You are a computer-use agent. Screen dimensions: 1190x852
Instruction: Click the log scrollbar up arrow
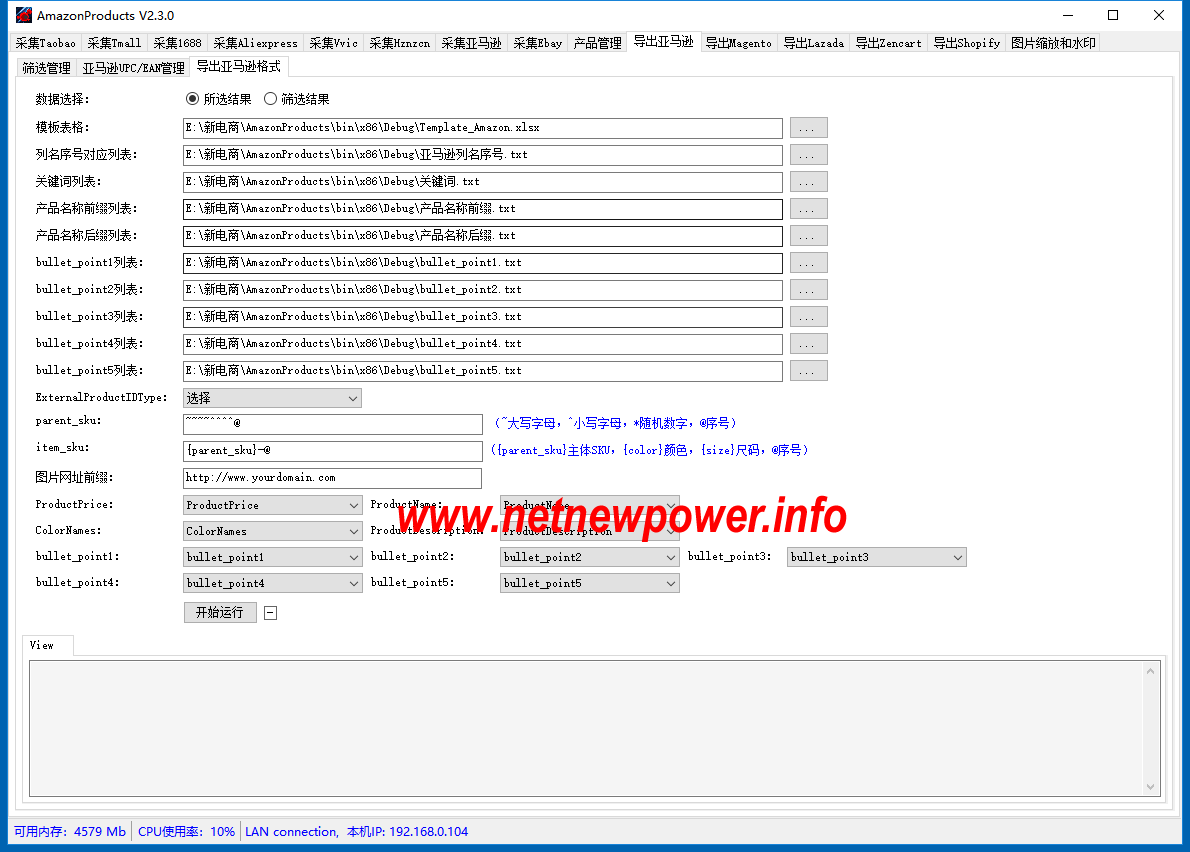pyautogui.click(x=1151, y=671)
